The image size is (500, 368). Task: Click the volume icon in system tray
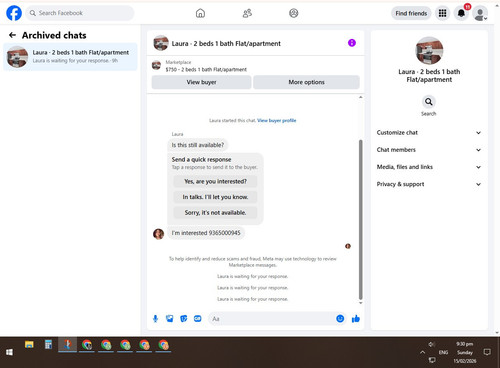pos(432,344)
